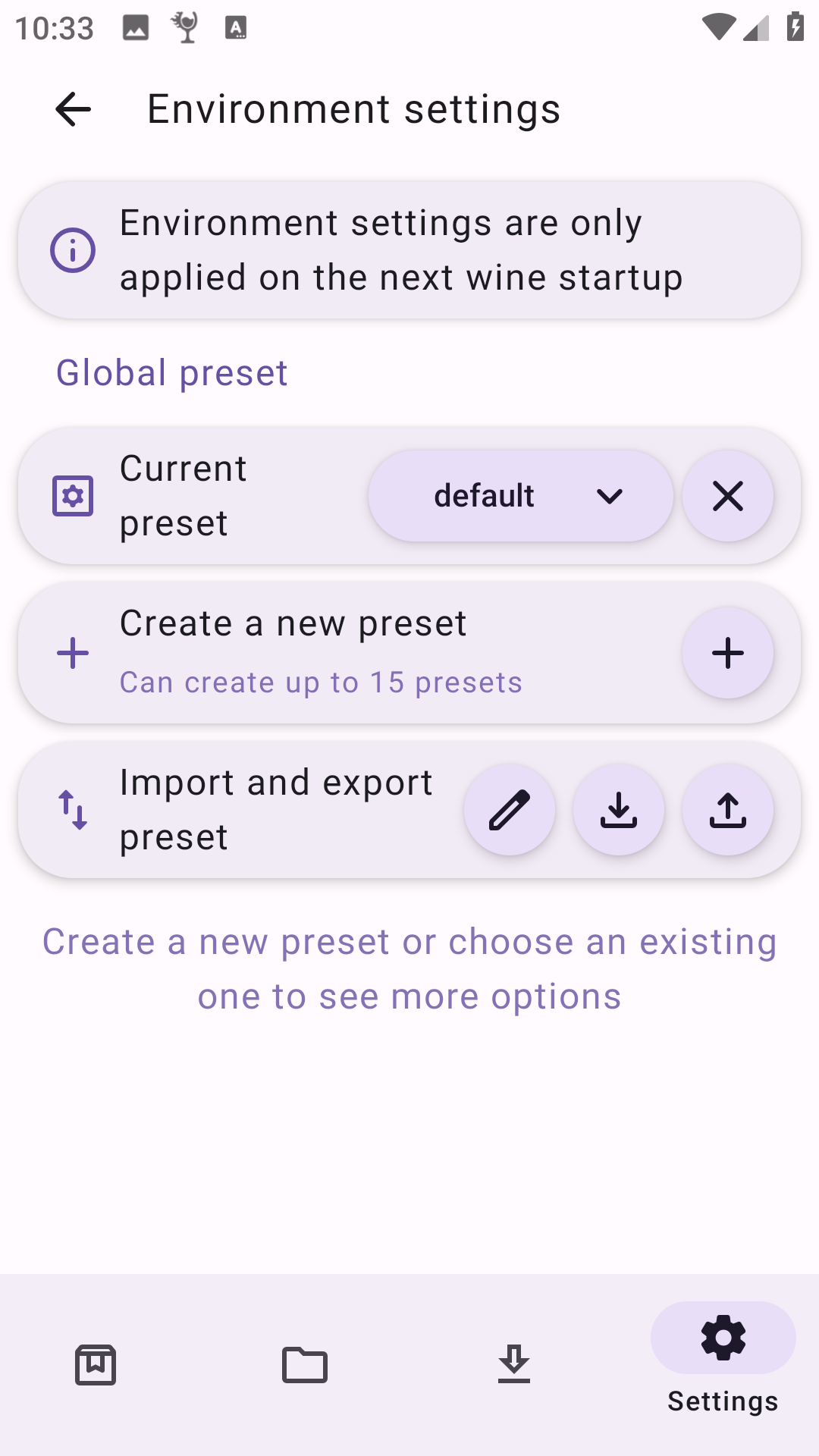The image size is (819, 1456).
Task: Switch to the downloads tab in the bottom bar
Action: pos(514,1365)
